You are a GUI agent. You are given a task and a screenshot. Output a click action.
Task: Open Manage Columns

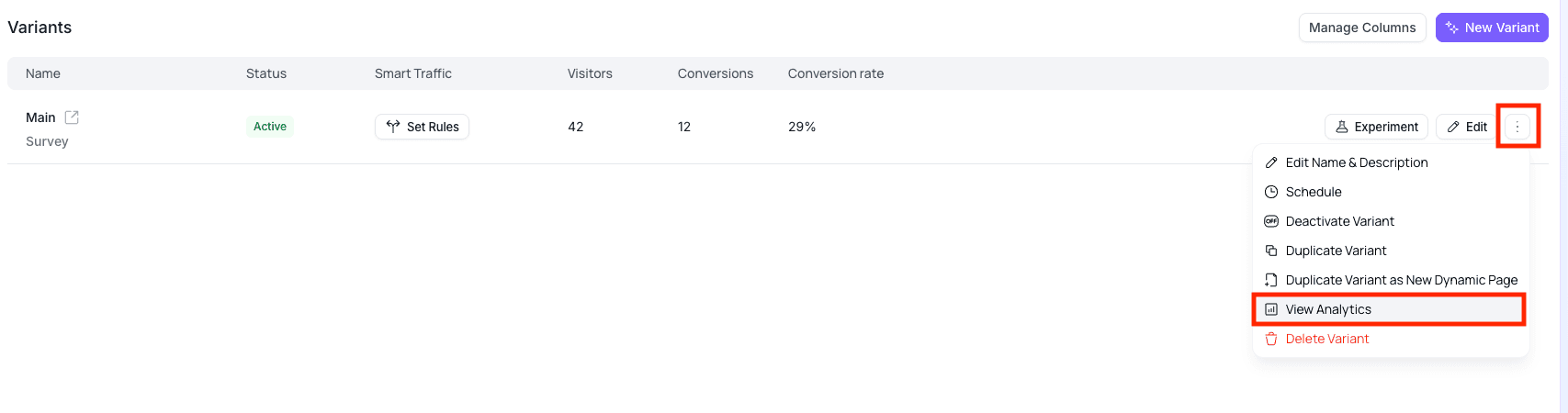click(x=1362, y=28)
